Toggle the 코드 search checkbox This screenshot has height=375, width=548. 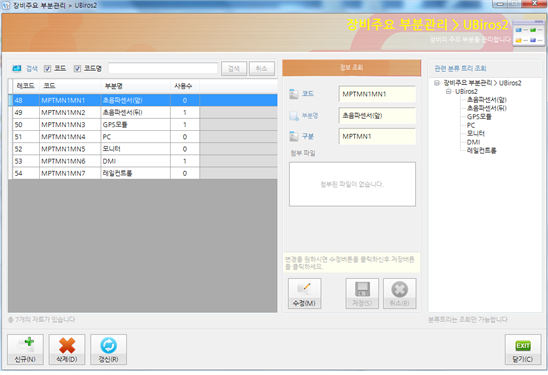pyautogui.click(x=48, y=68)
